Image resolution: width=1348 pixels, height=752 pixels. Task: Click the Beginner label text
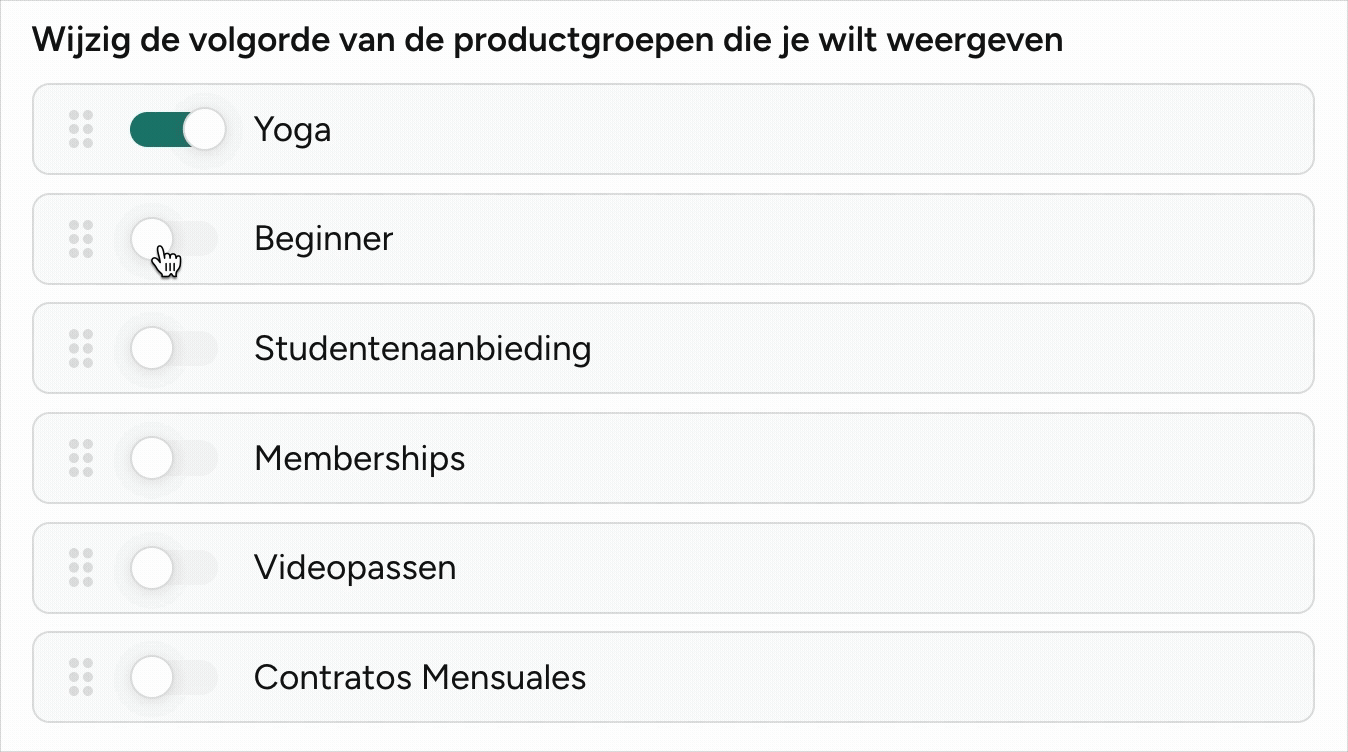324,240
